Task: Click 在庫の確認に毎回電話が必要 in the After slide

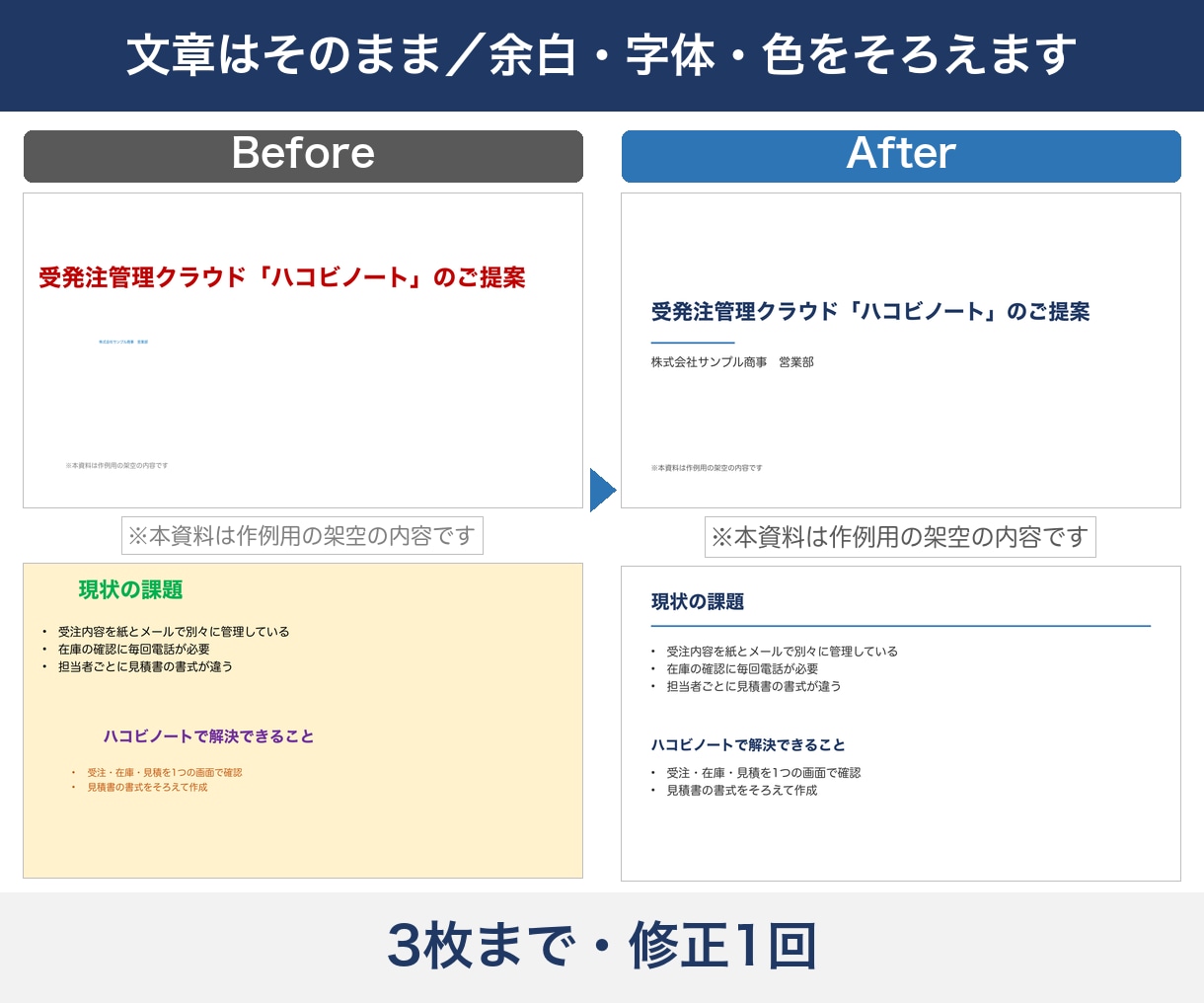Action: pyautogui.click(x=742, y=669)
